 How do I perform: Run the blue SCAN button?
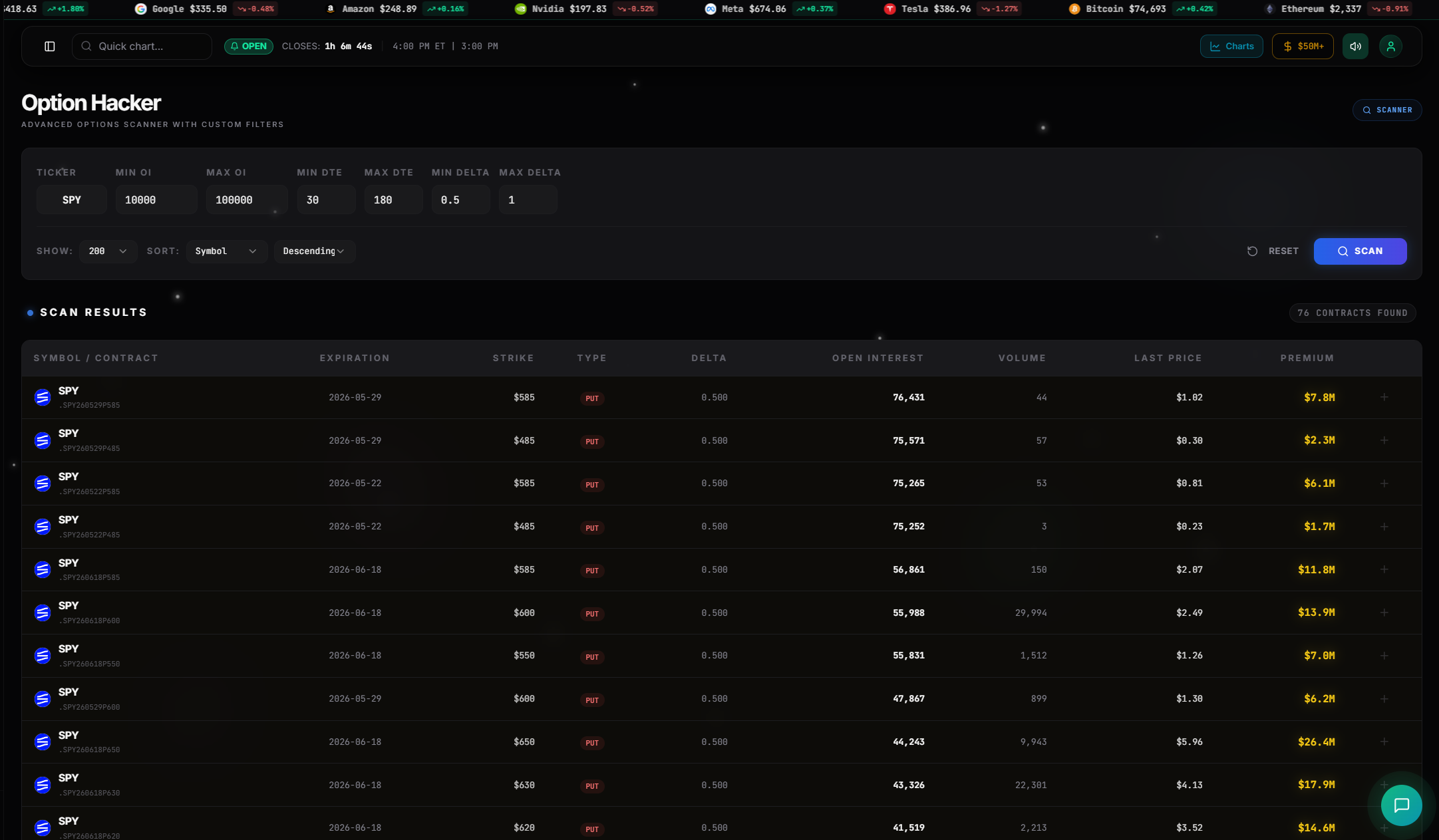[1360, 251]
